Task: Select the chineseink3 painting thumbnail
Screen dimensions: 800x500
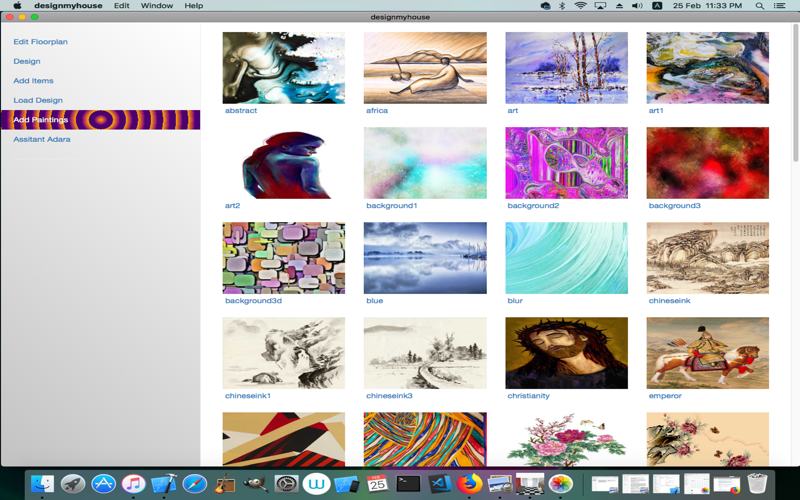Action: [x=425, y=353]
